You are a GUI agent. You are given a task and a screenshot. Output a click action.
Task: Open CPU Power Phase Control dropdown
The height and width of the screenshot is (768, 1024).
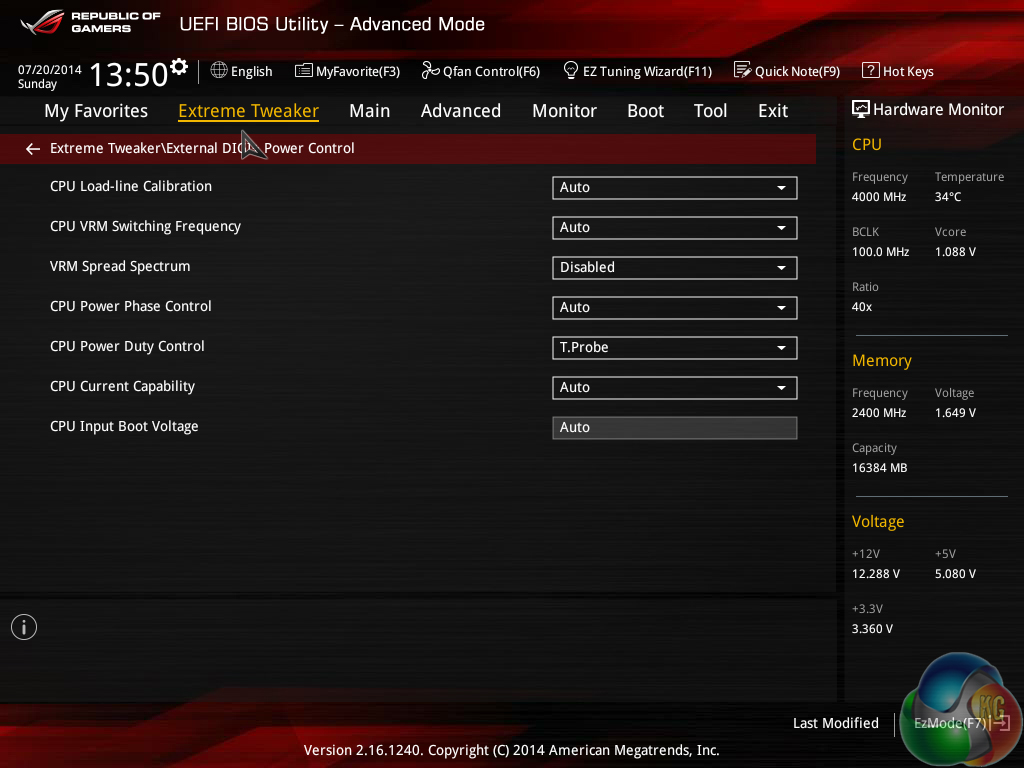coord(675,308)
